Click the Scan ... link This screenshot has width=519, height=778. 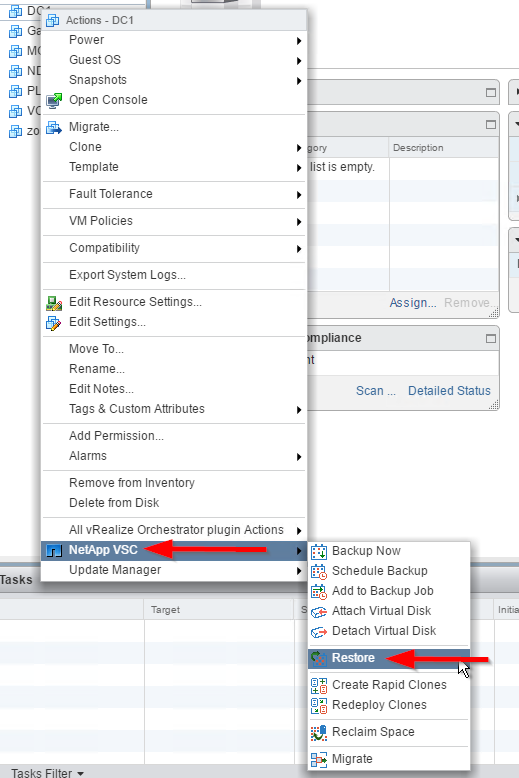click(376, 391)
